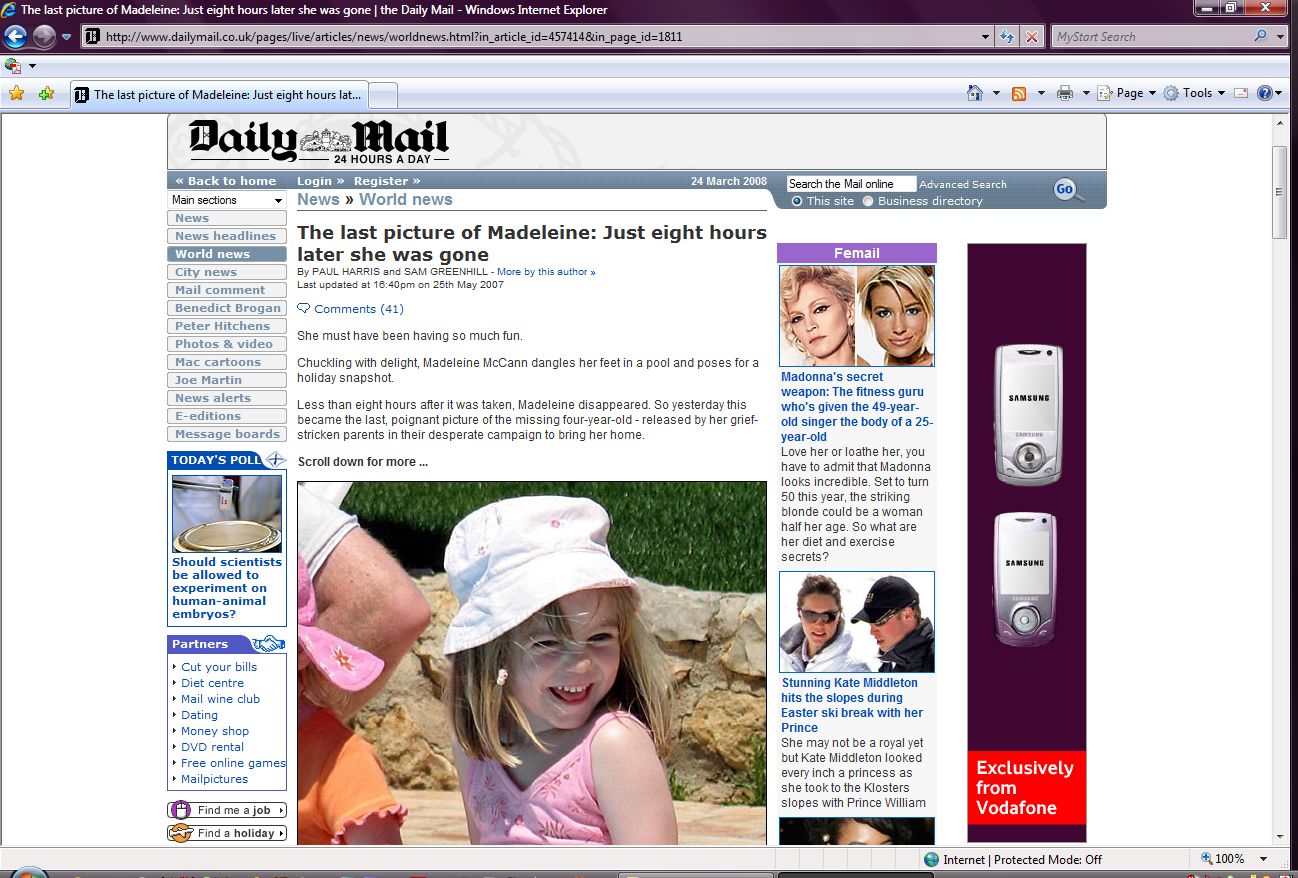Open the Comments (41) link

[358, 309]
